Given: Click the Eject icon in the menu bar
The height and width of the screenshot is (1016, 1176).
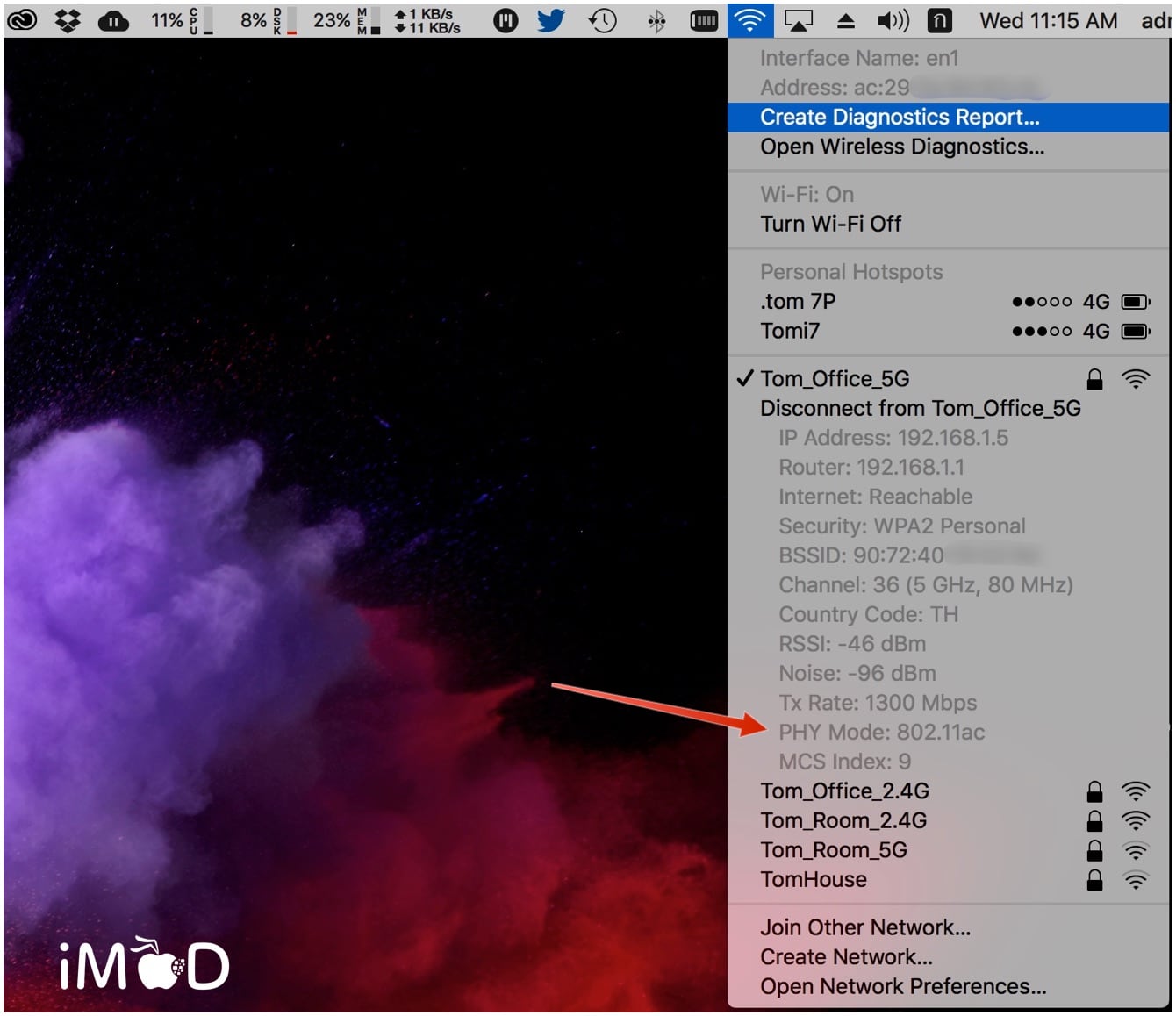Looking at the screenshot, I should [845, 19].
